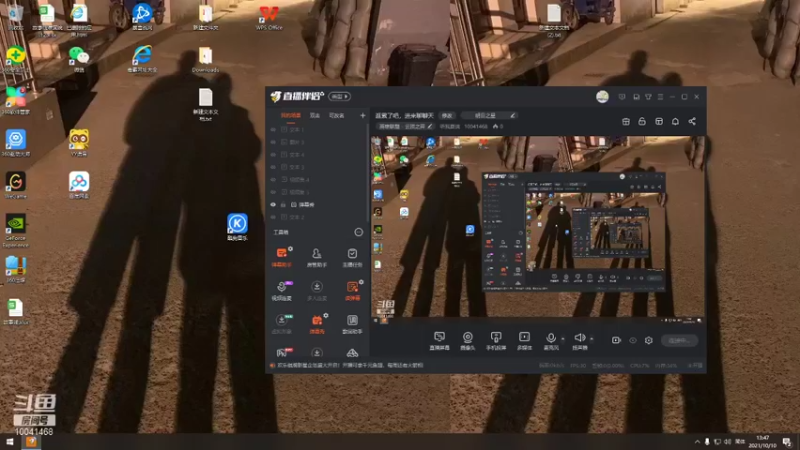Toggle visibility eye of 文本 4 source
Viewport: 800px width, 450px height.
point(273,155)
